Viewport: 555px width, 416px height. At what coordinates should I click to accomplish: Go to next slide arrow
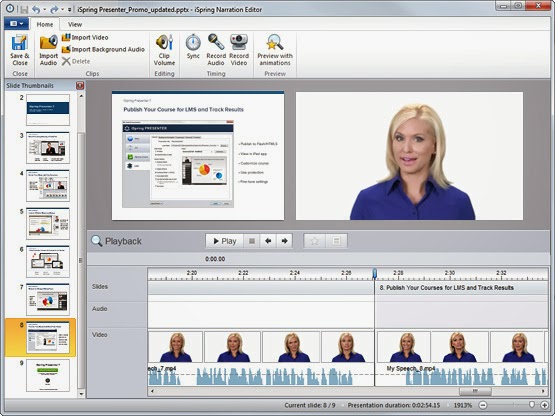[284, 241]
